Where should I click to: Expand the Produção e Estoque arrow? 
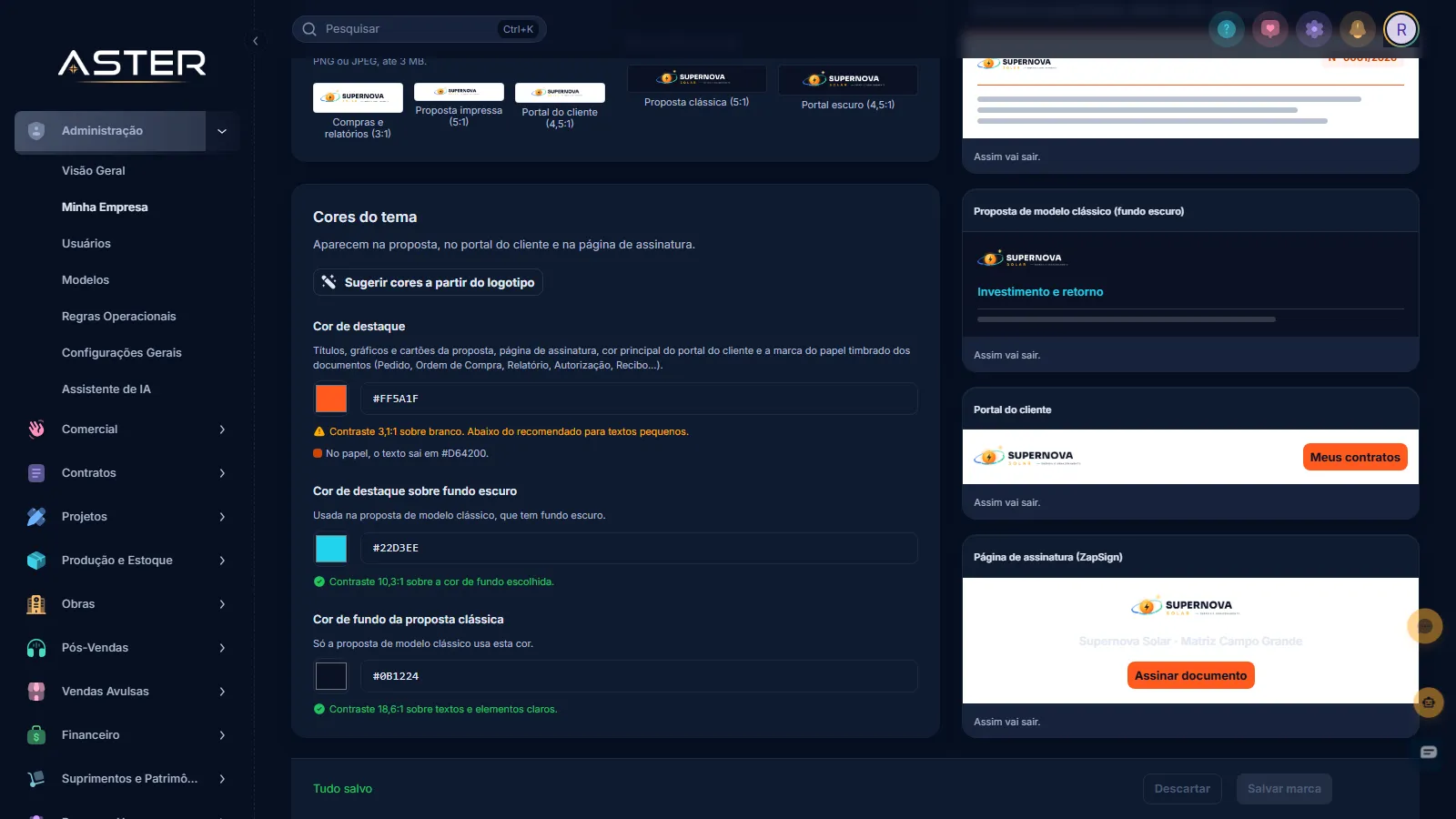tap(222, 561)
